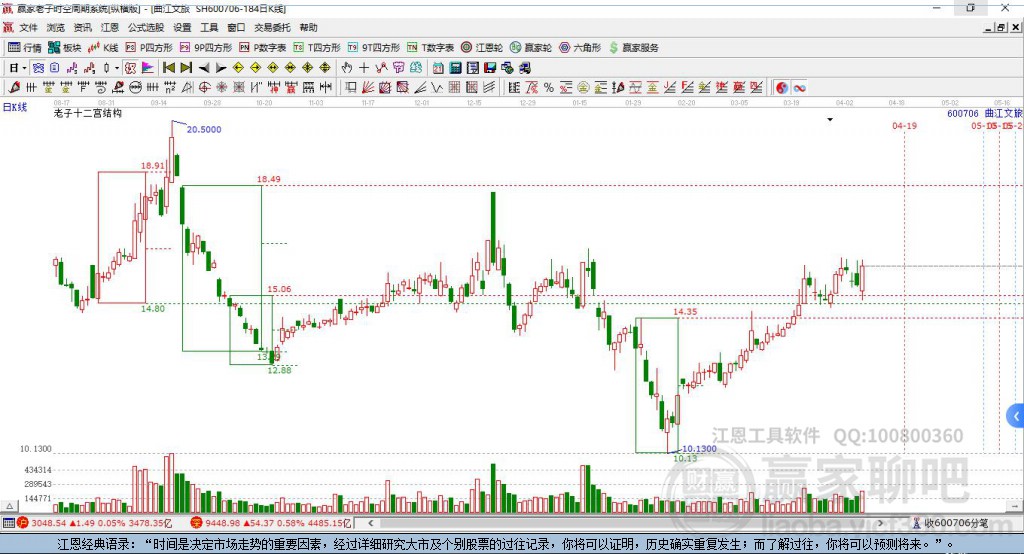Open the calendar date icon
Screen dimensions: 1024x554
[438, 68]
